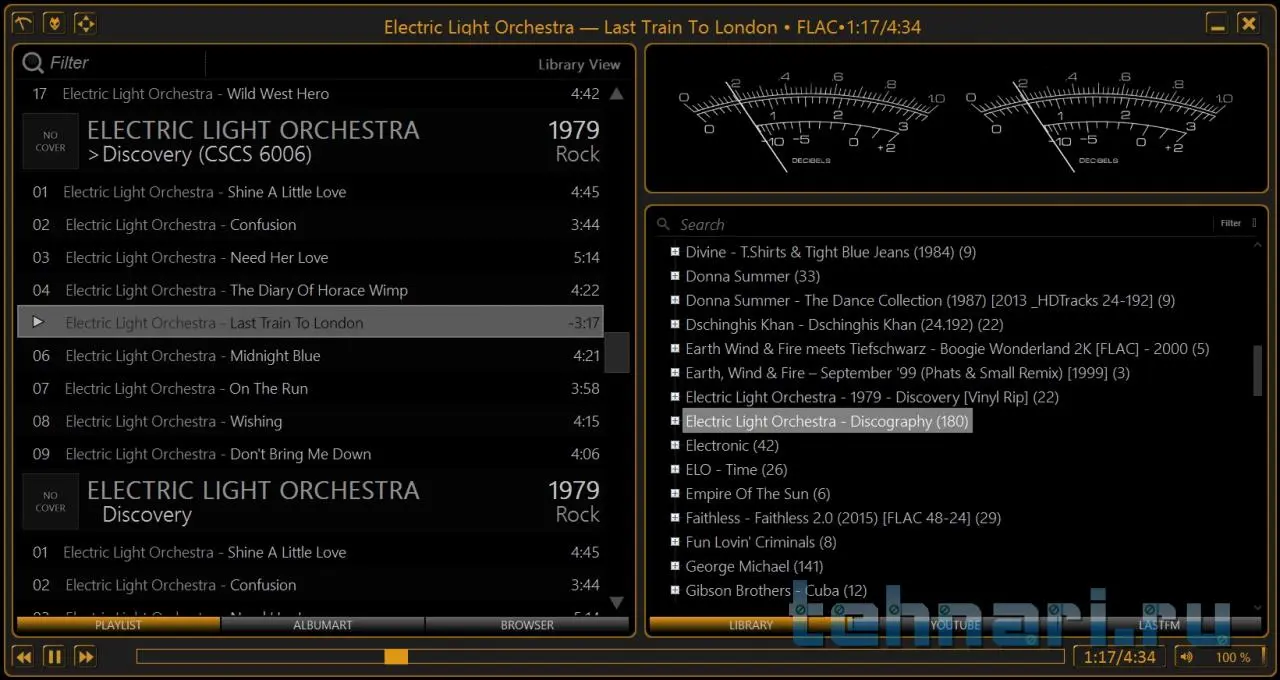
Task: Select ELO 1979 Discovery [Vinyl Rip] item
Action: point(871,397)
